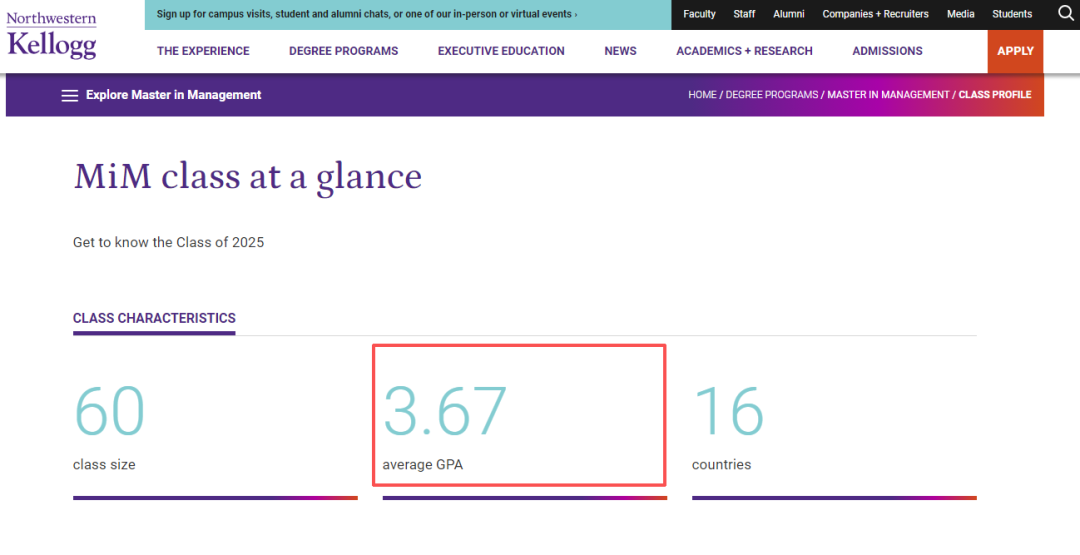Image resolution: width=1080 pixels, height=555 pixels.
Task: Visit the Alumni top bar link
Action: [788, 14]
